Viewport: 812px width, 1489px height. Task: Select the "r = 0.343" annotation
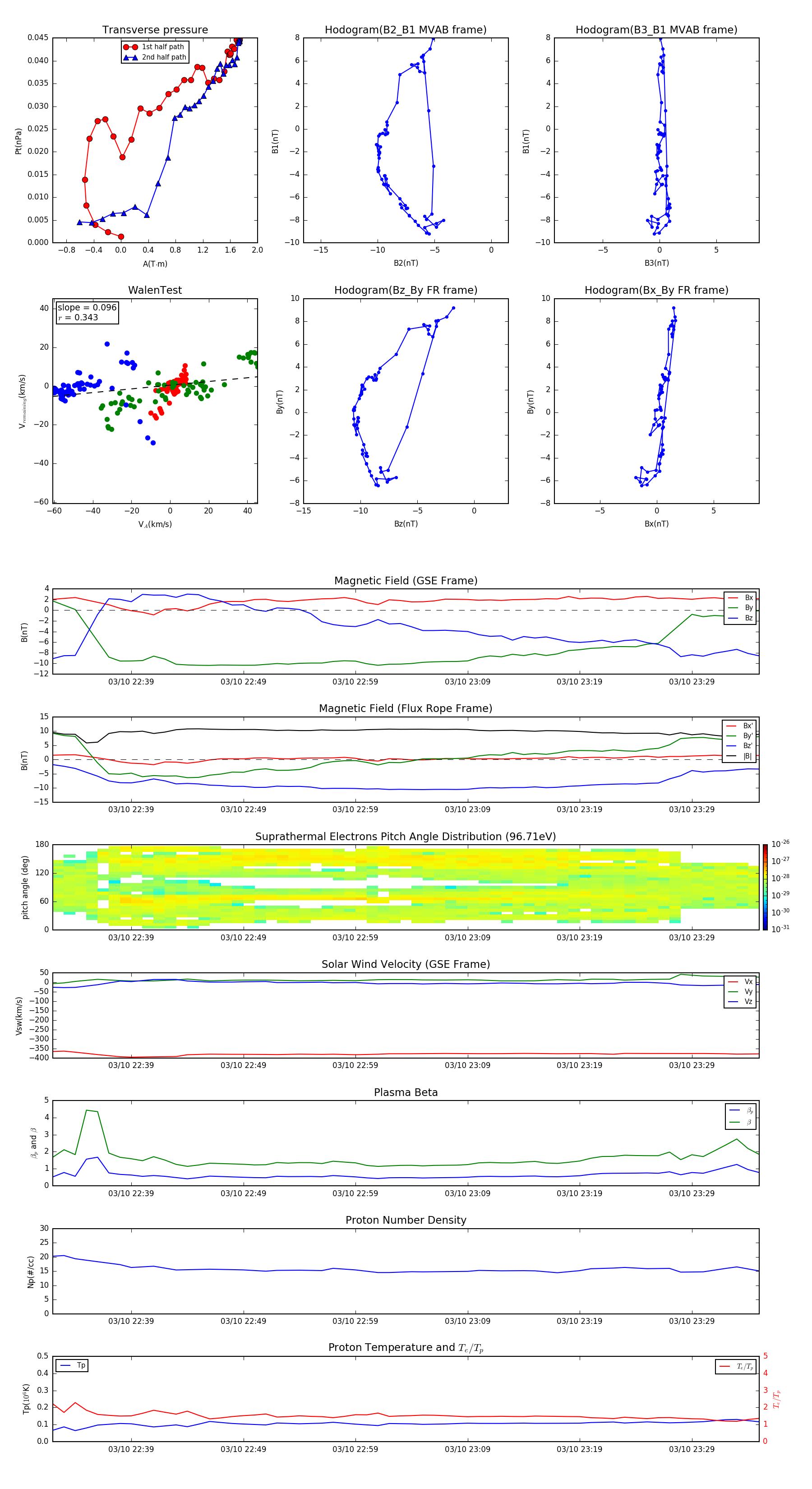point(78,317)
